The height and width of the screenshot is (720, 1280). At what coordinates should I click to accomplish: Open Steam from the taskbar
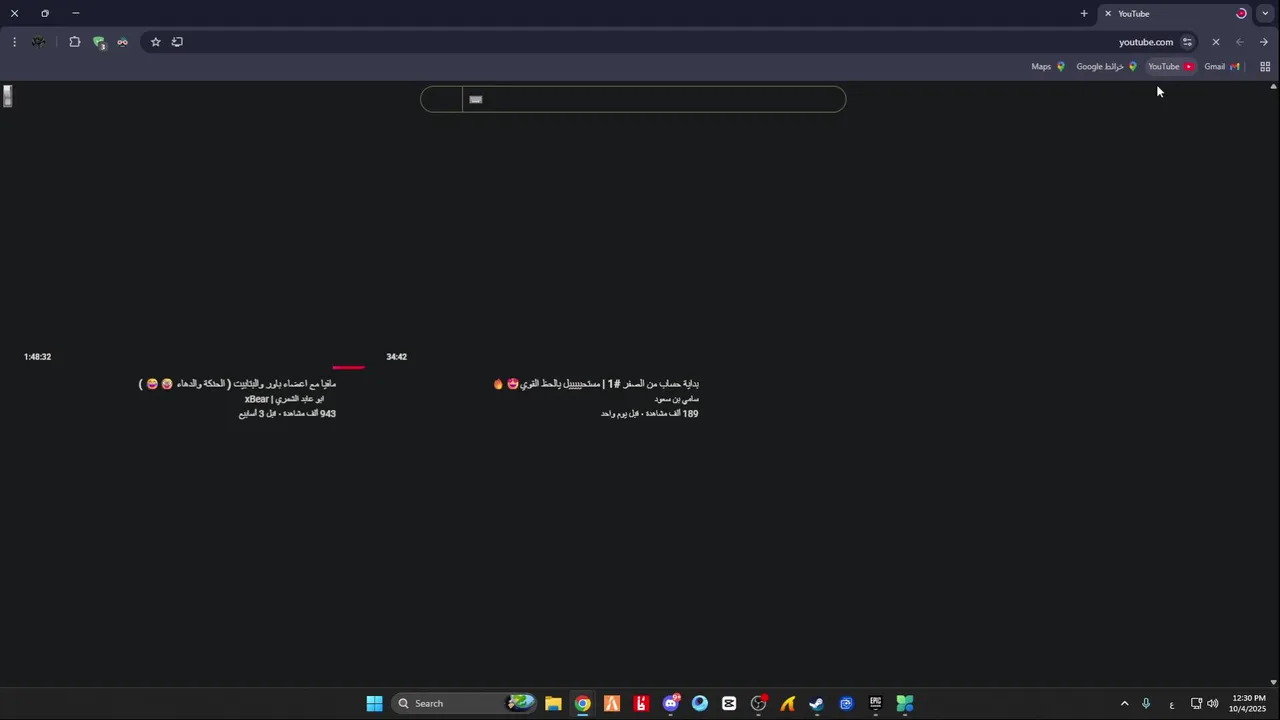(x=817, y=703)
